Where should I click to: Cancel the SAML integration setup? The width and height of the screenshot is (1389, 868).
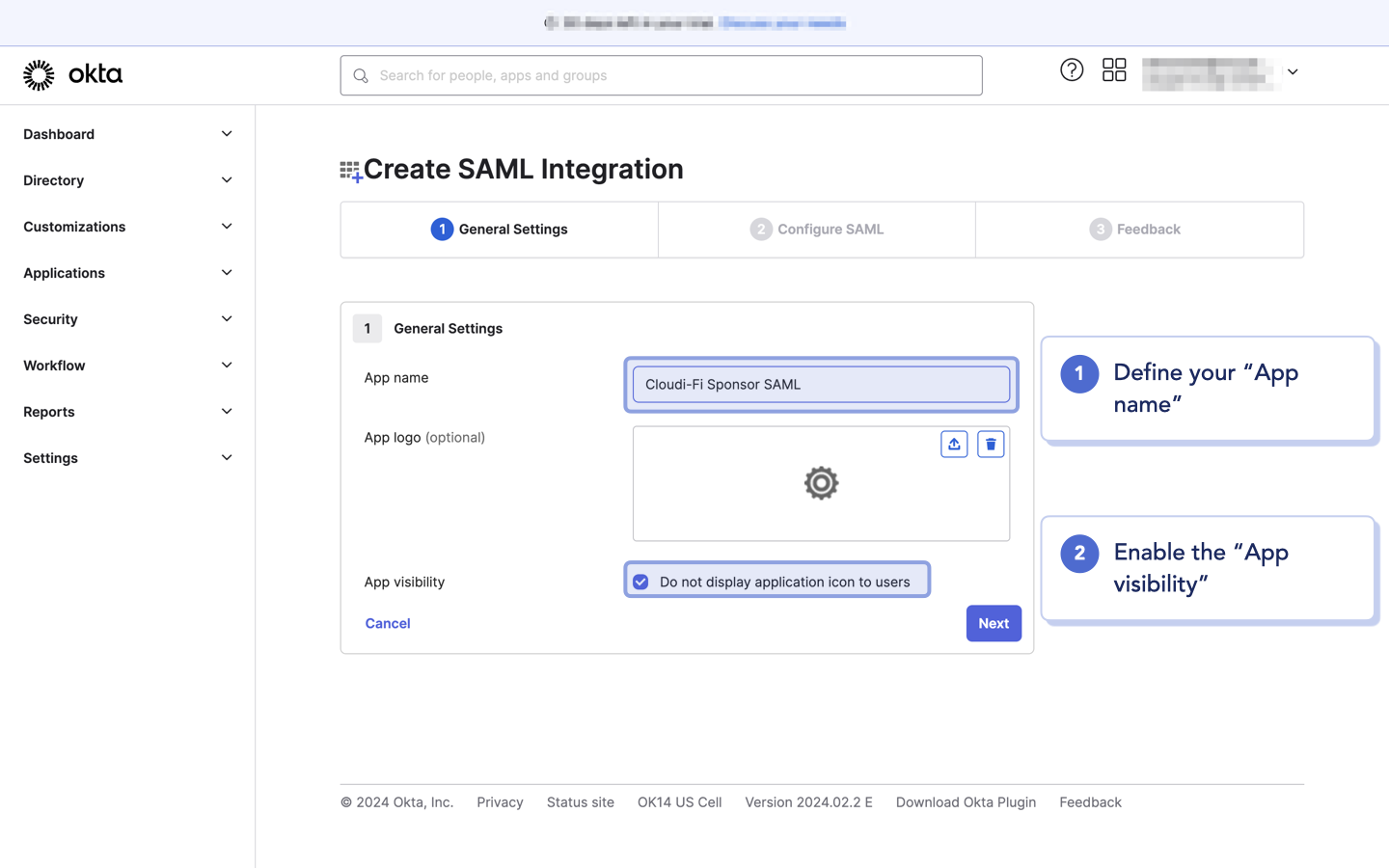tap(388, 623)
